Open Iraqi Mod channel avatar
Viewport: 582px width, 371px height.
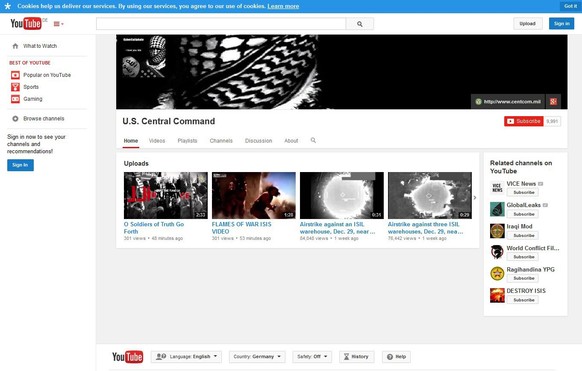pos(497,231)
